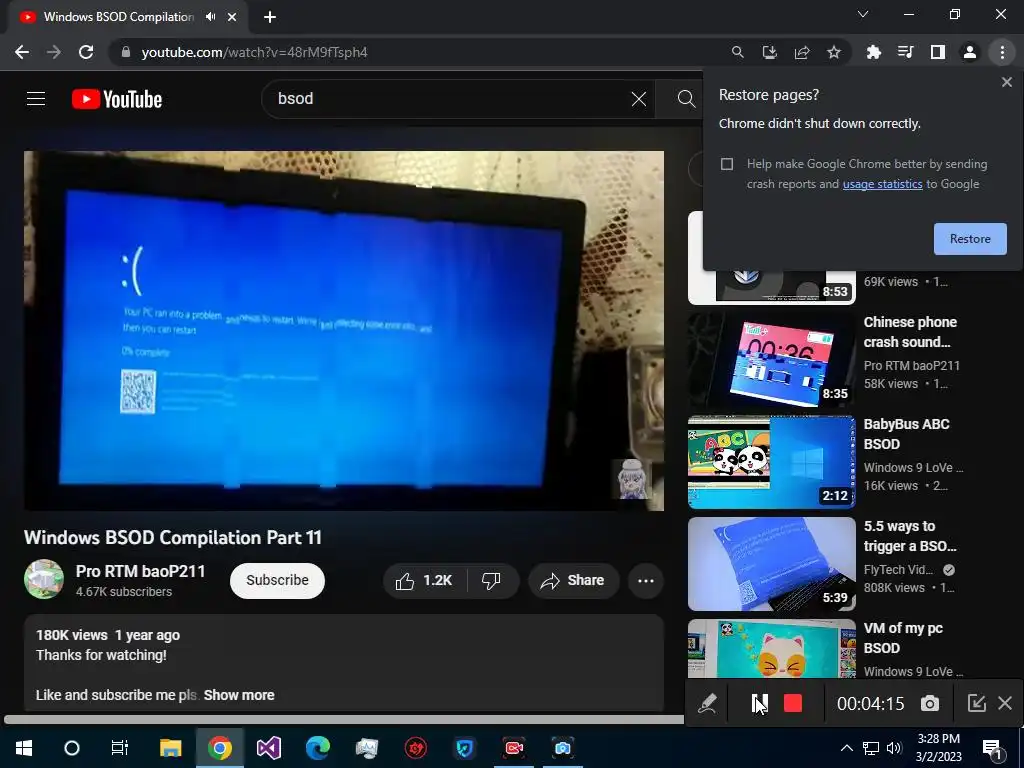Screen dimensions: 1024x768
Task: Click the bsod search input field
Action: tap(451, 99)
